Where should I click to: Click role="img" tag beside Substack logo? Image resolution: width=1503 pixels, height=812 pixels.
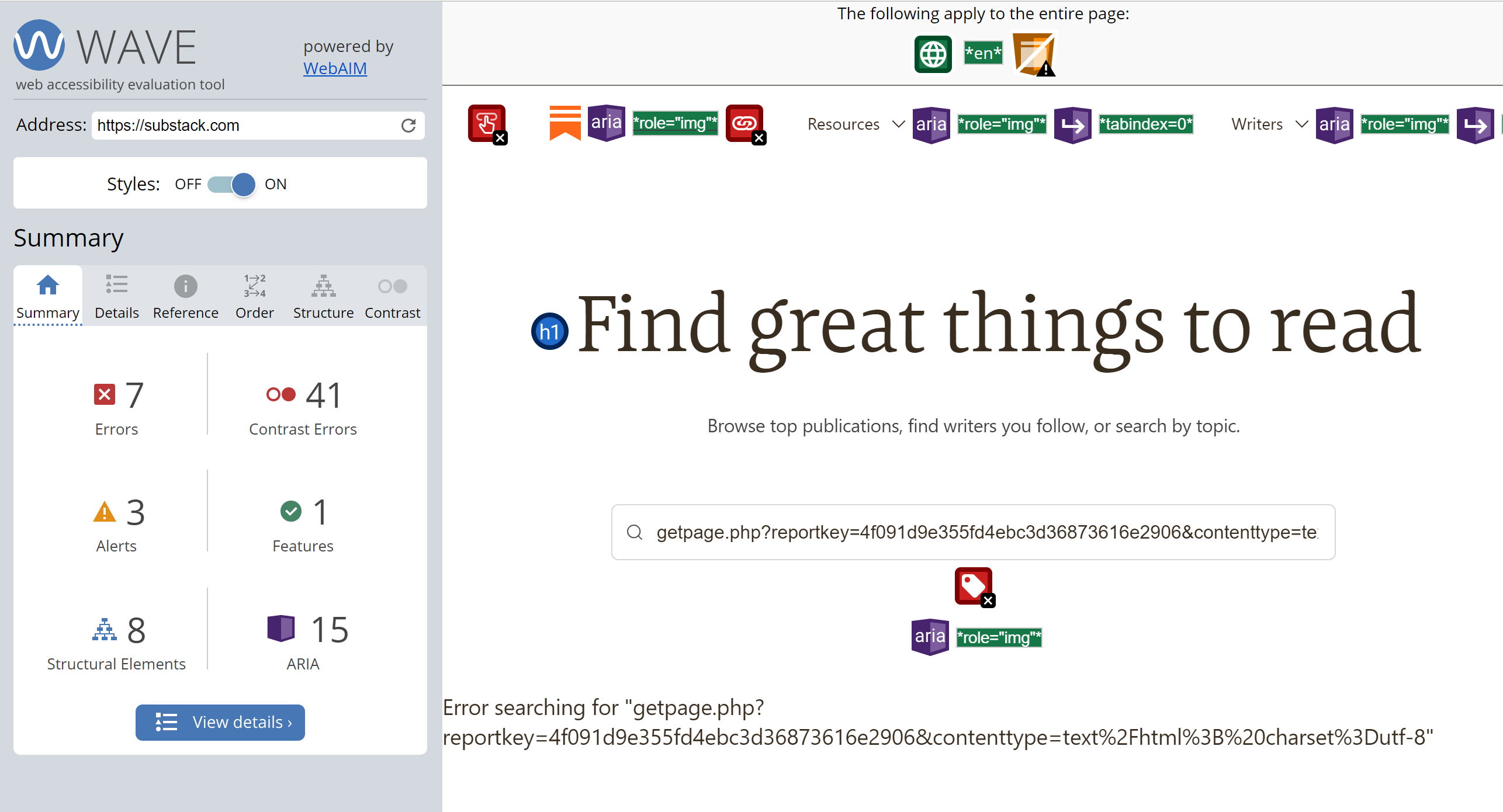676,123
